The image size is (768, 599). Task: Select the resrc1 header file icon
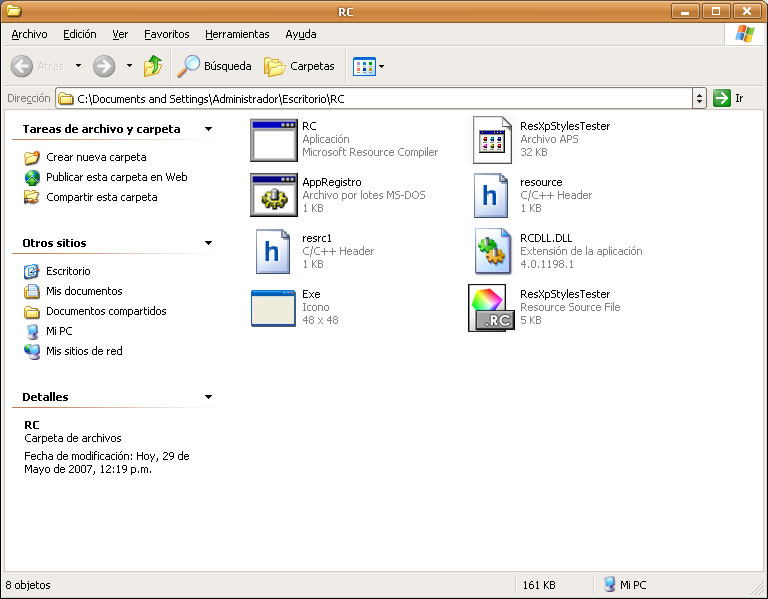pos(273,251)
